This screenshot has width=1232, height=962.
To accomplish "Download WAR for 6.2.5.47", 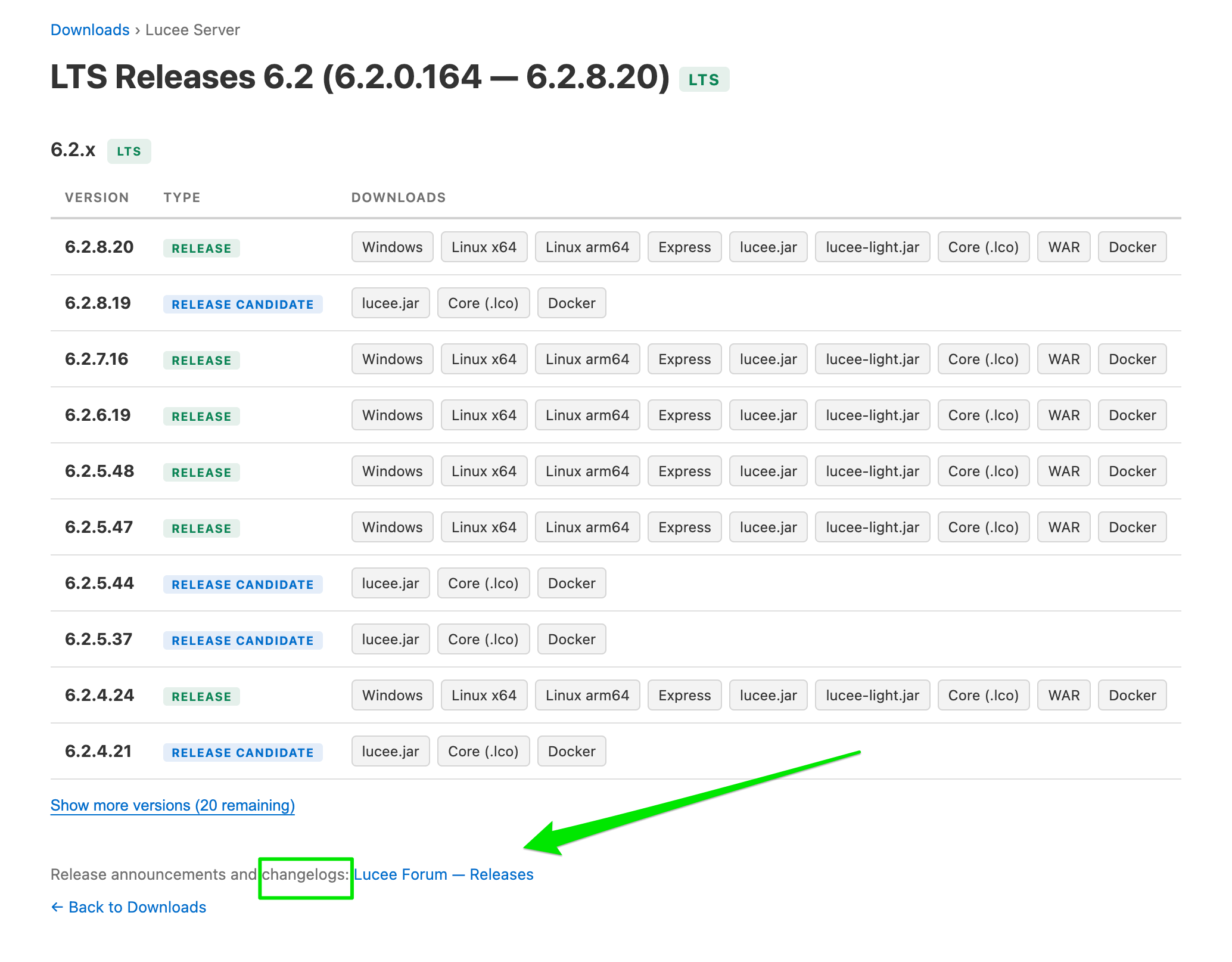I will point(1064,527).
